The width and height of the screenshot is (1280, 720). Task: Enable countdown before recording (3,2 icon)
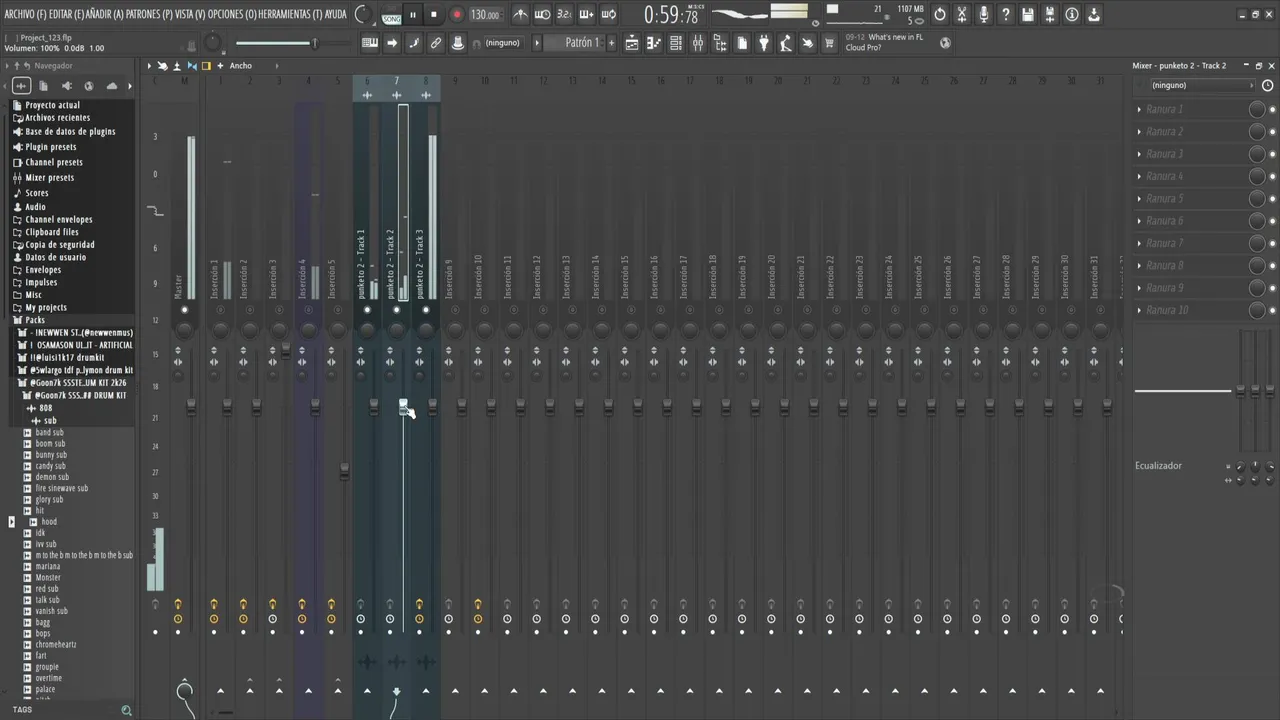(x=564, y=14)
